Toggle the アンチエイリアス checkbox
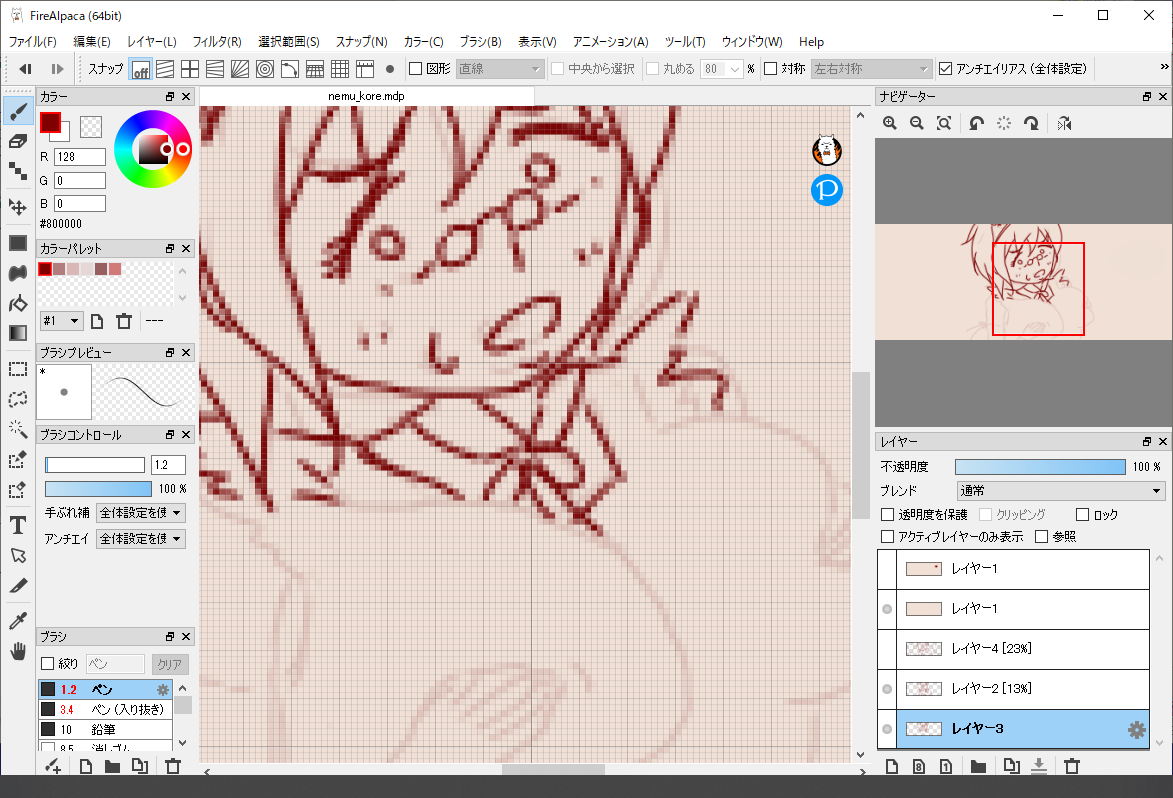1173x798 pixels. click(x=946, y=69)
